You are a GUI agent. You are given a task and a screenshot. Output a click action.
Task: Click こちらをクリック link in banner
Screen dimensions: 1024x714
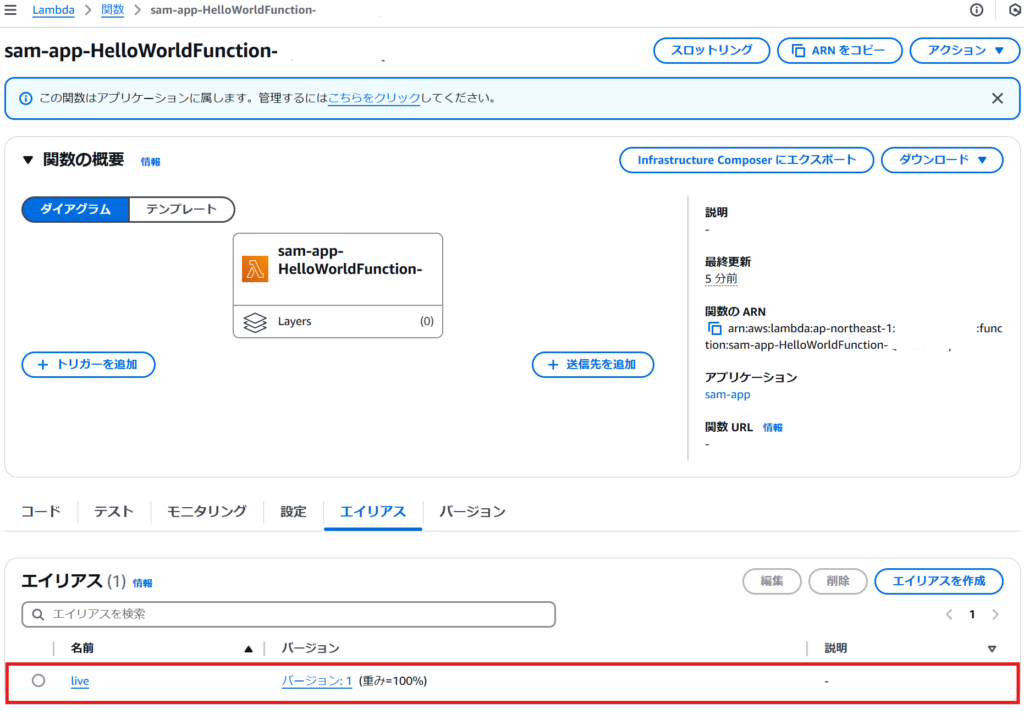[x=374, y=98]
